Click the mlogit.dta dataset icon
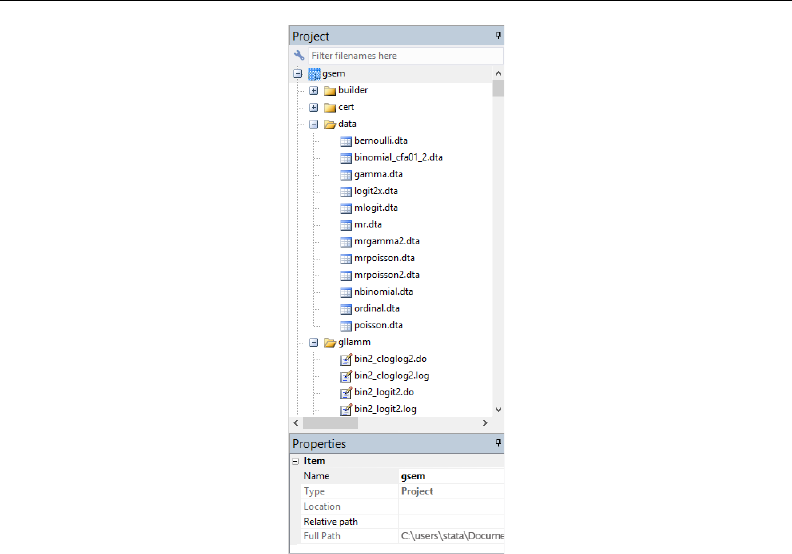Viewport: 792px width, 554px height. (x=346, y=208)
